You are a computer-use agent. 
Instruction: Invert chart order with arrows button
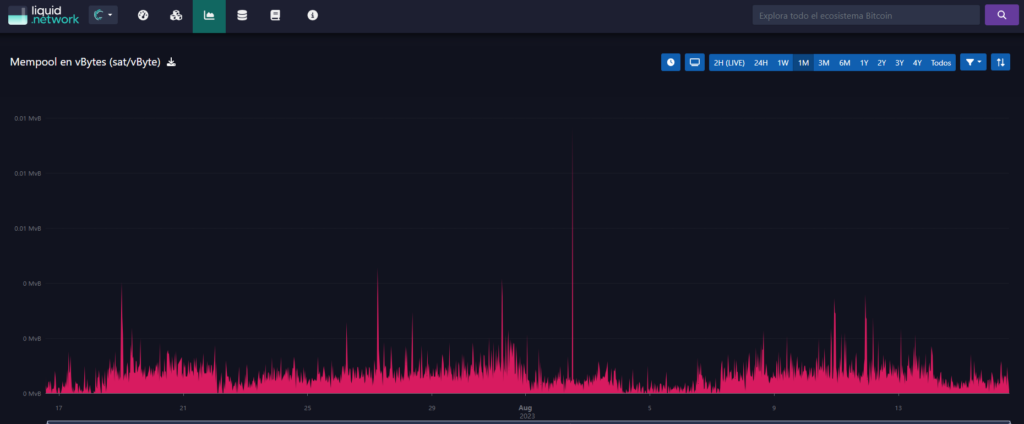coord(1000,62)
